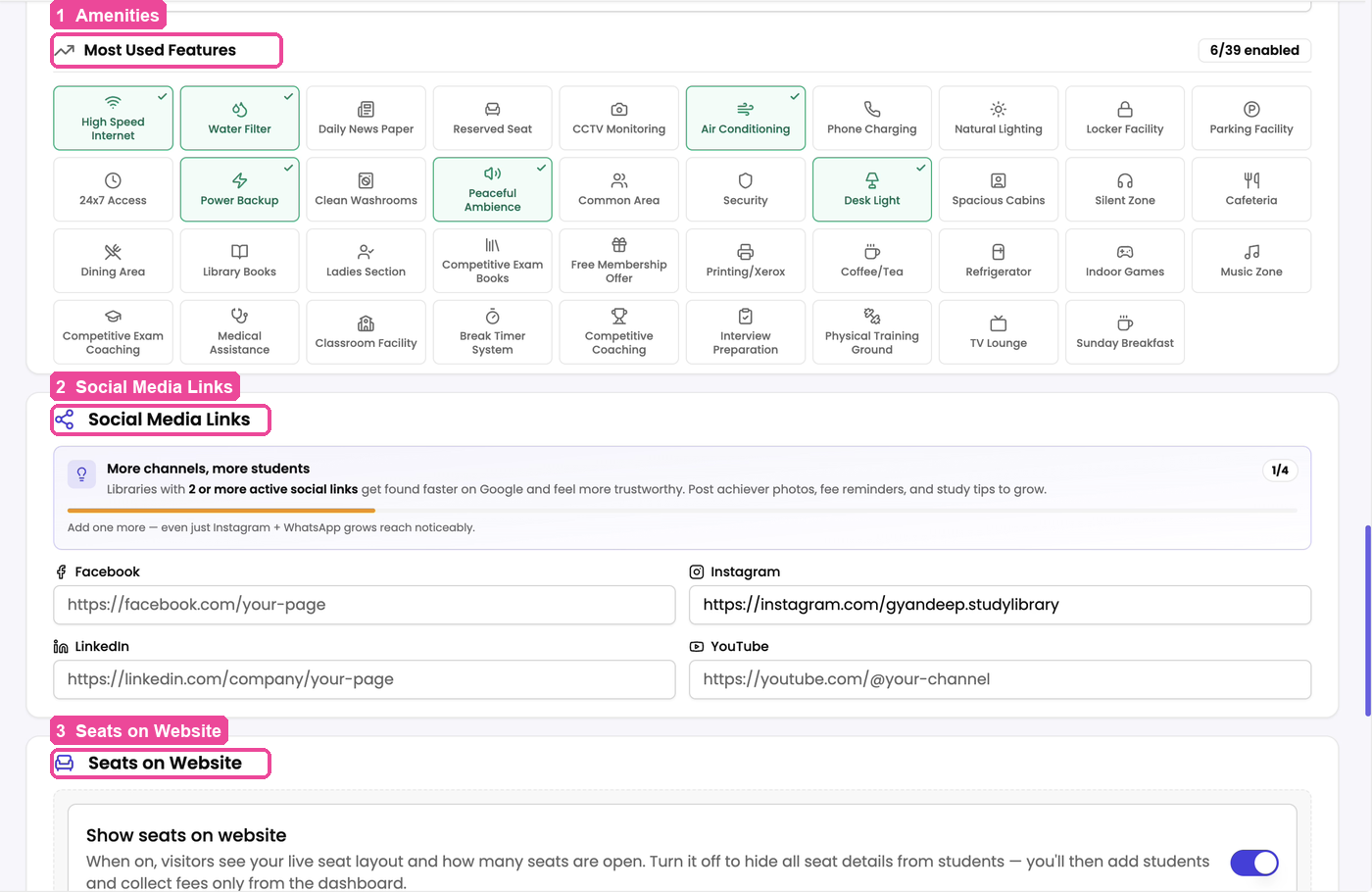The height and width of the screenshot is (892, 1372).
Task: Focus the YouTube channel URL field
Action: pos(1000,679)
